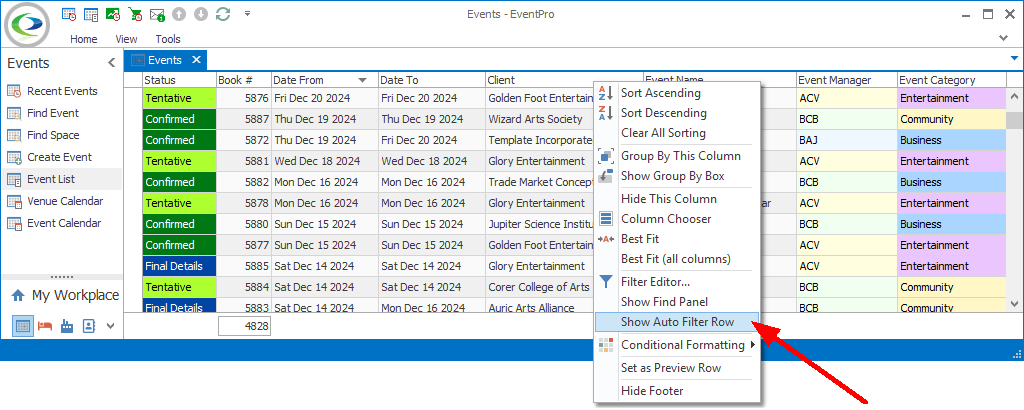Click the Venue Calendar sidebar icon
Viewport: 1024px width, 410px height.
click(x=14, y=201)
